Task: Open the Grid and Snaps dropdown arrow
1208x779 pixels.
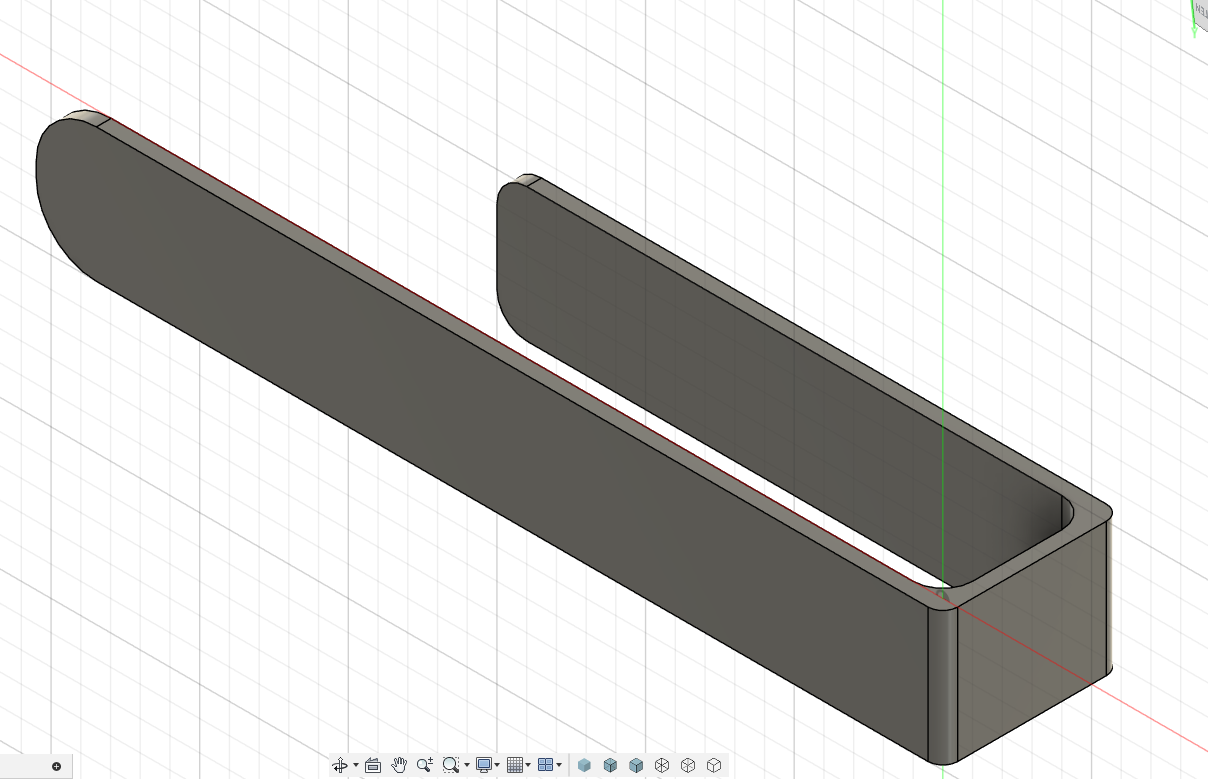Action: 528,766
